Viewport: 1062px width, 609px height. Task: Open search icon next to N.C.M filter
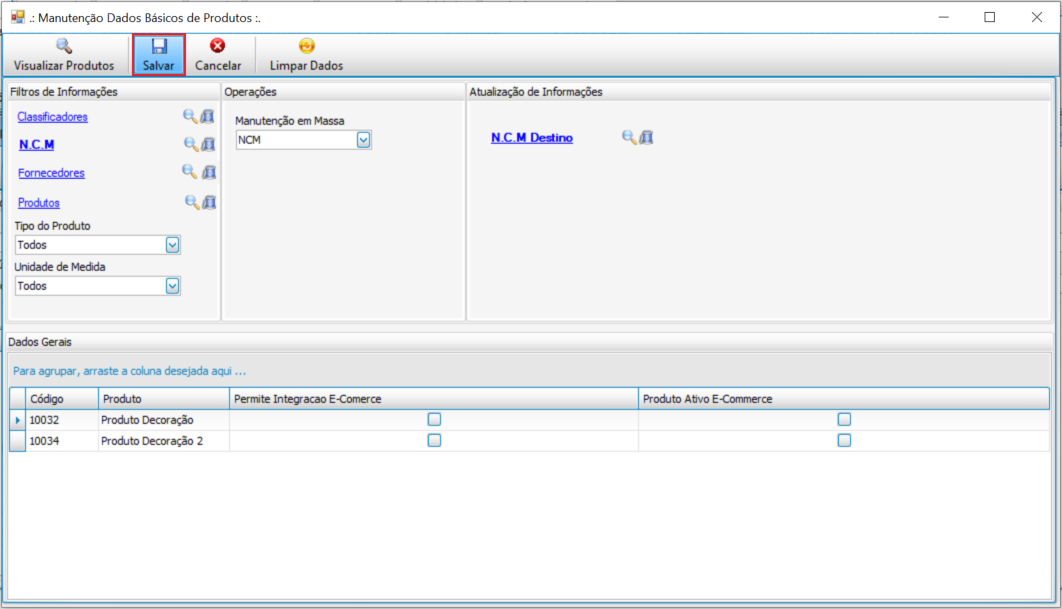tap(191, 144)
